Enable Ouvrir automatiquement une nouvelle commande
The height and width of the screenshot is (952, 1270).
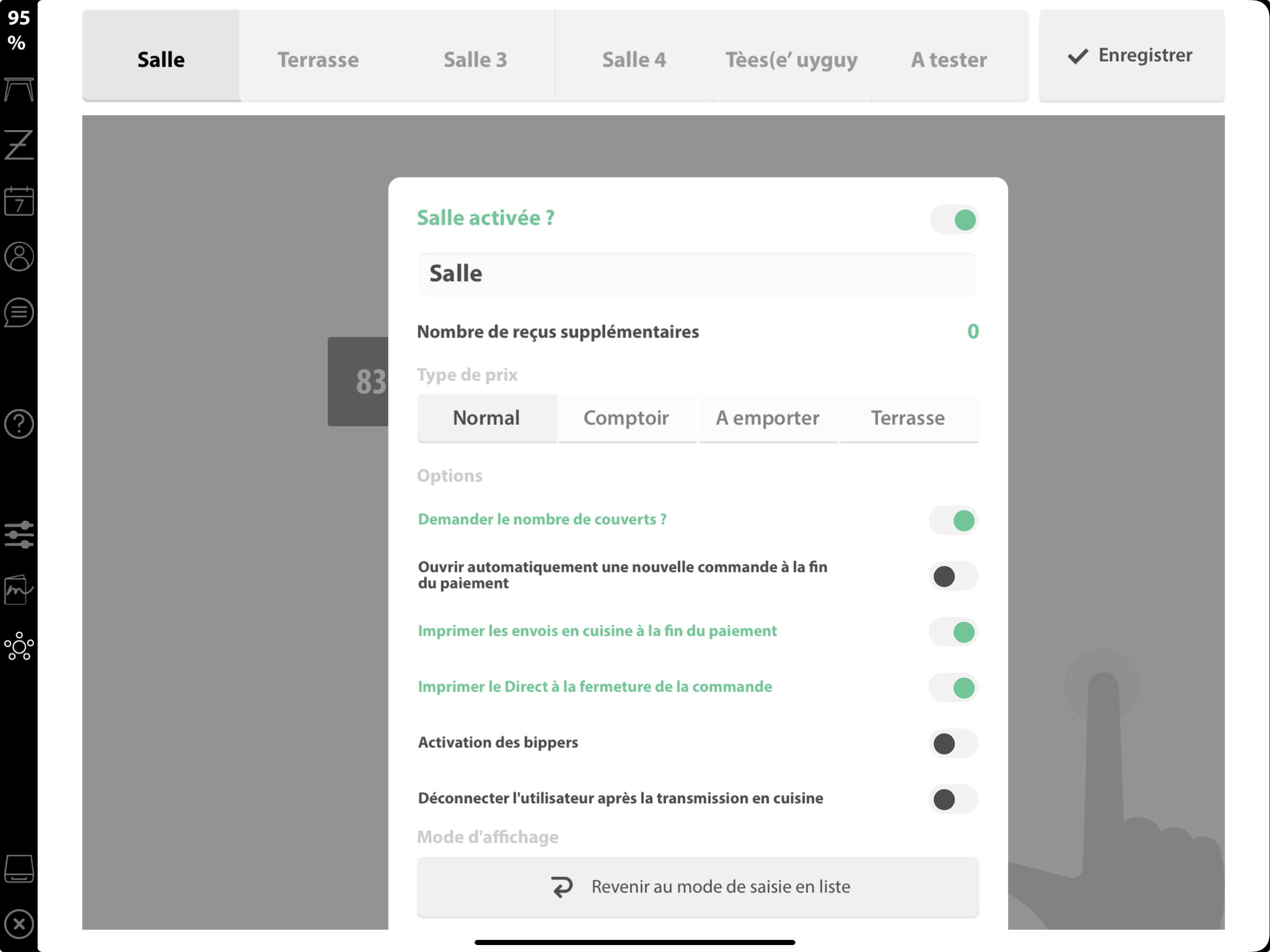953,576
